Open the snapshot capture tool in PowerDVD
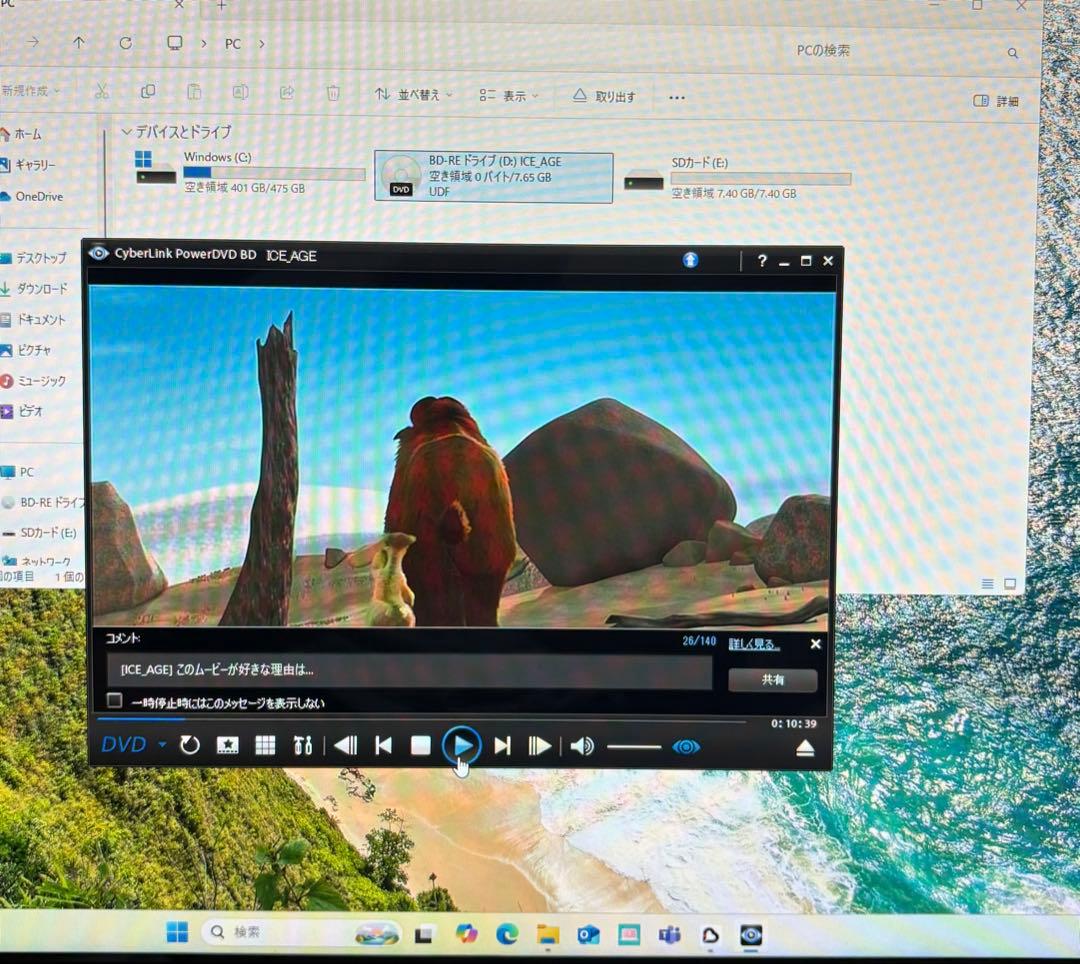The width and height of the screenshot is (1080, 964). tap(228, 745)
